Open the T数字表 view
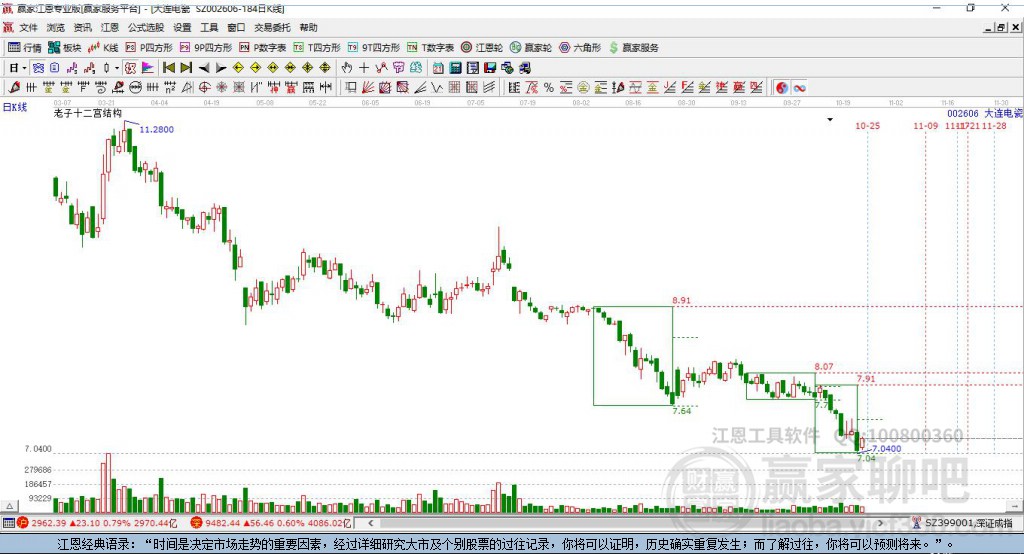Viewport: 1024px width, 554px height. pos(430,48)
